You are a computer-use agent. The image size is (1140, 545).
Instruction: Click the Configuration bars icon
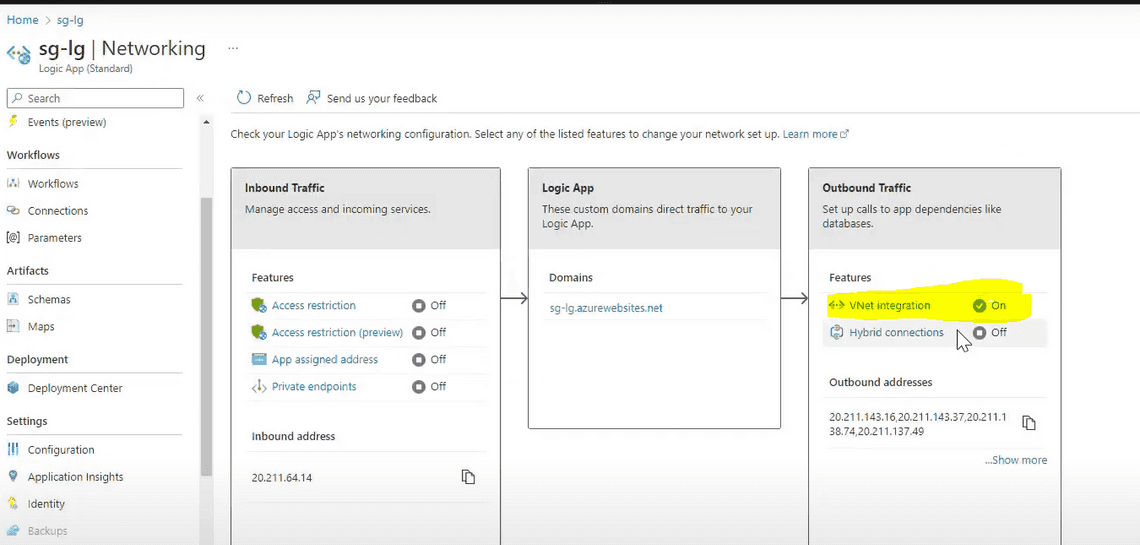coord(13,450)
